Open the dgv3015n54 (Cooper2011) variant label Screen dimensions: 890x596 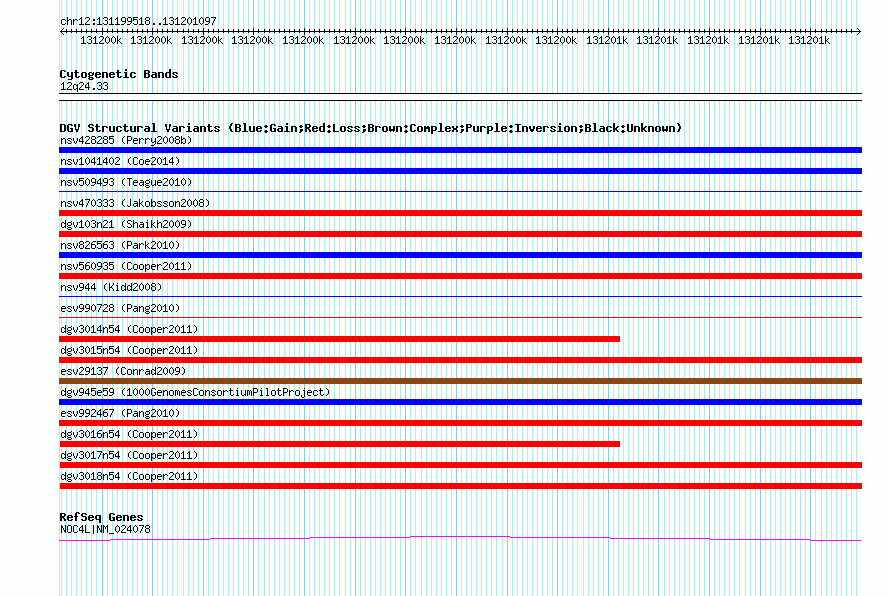[x=129, y=350]
